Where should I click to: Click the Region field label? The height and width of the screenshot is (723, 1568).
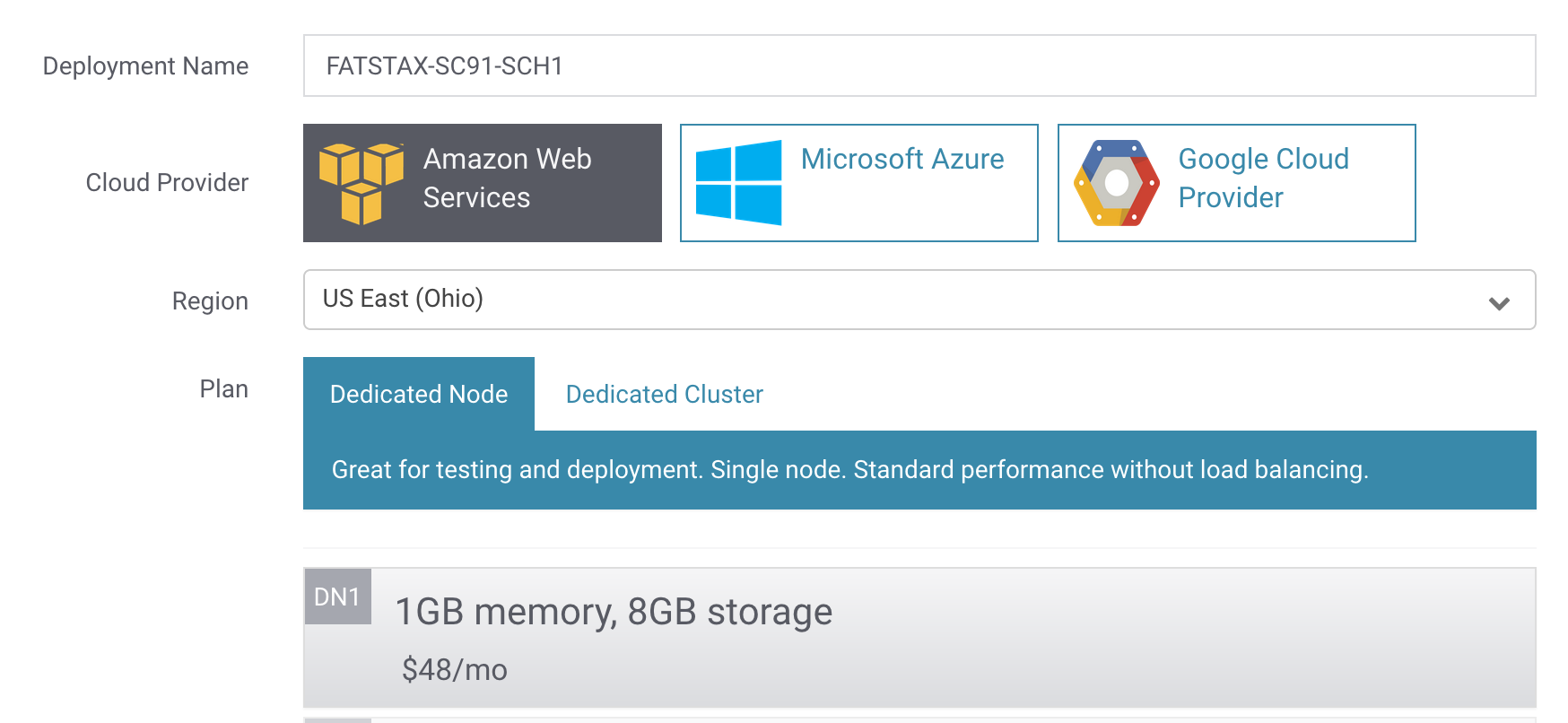point(210,301)
